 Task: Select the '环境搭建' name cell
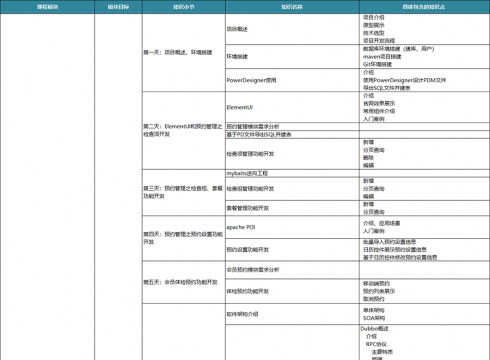click(x=292, y=56)
